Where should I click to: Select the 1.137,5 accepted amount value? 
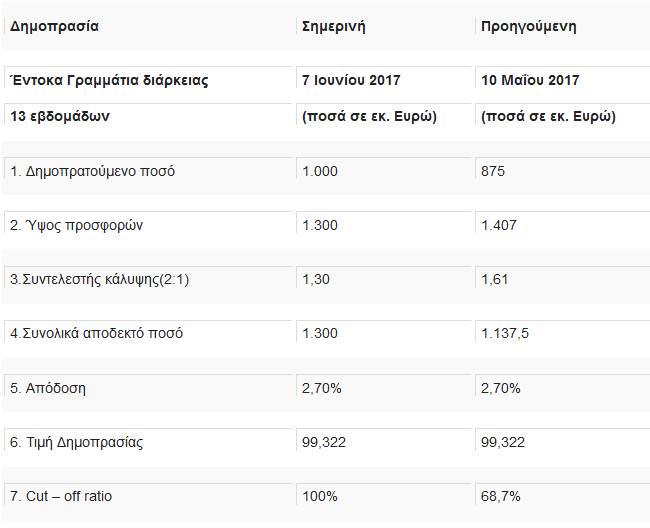pyautogui.click(x=505, y=333)
